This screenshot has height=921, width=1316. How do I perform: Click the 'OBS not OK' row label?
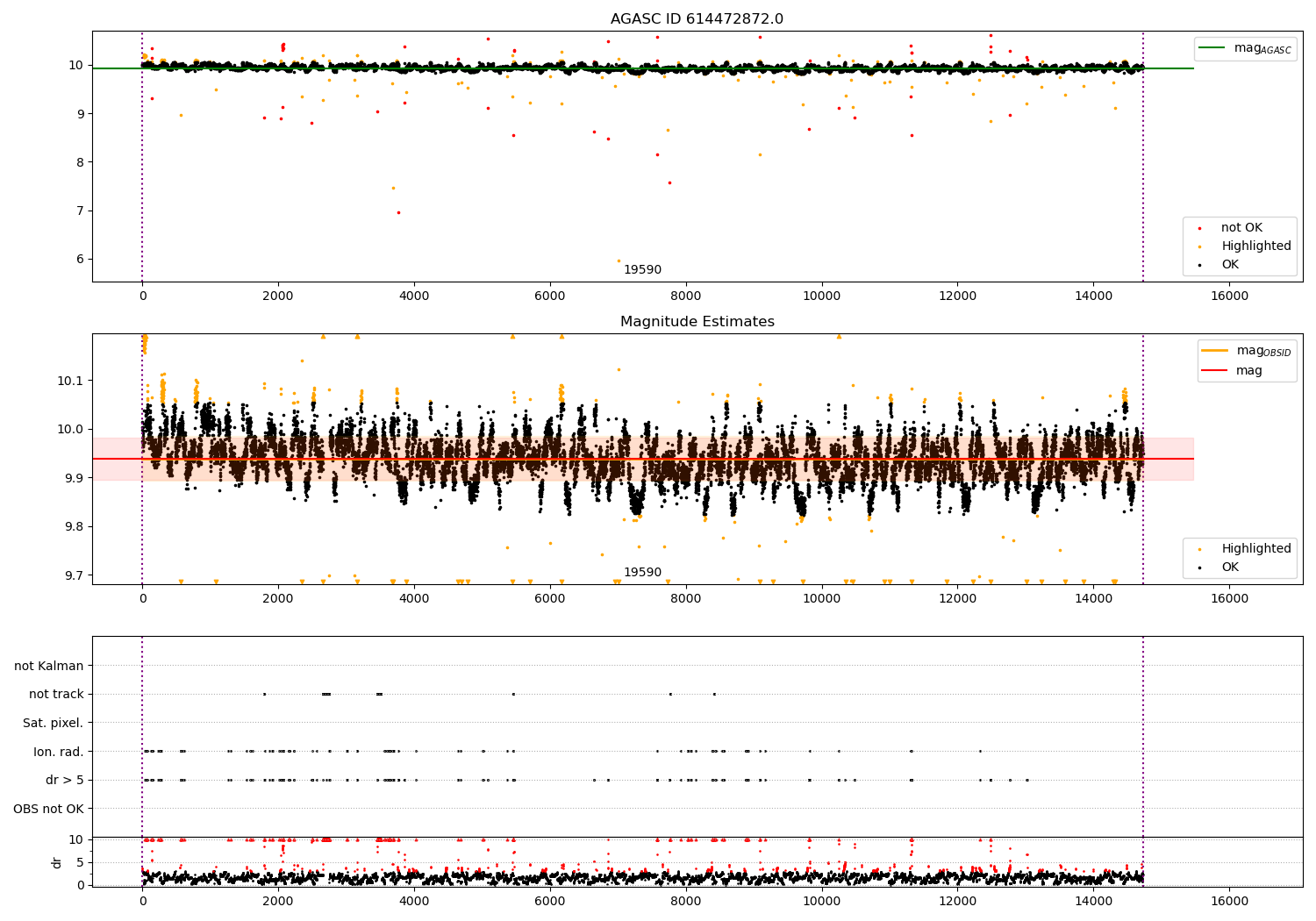(x=49, y=809)
